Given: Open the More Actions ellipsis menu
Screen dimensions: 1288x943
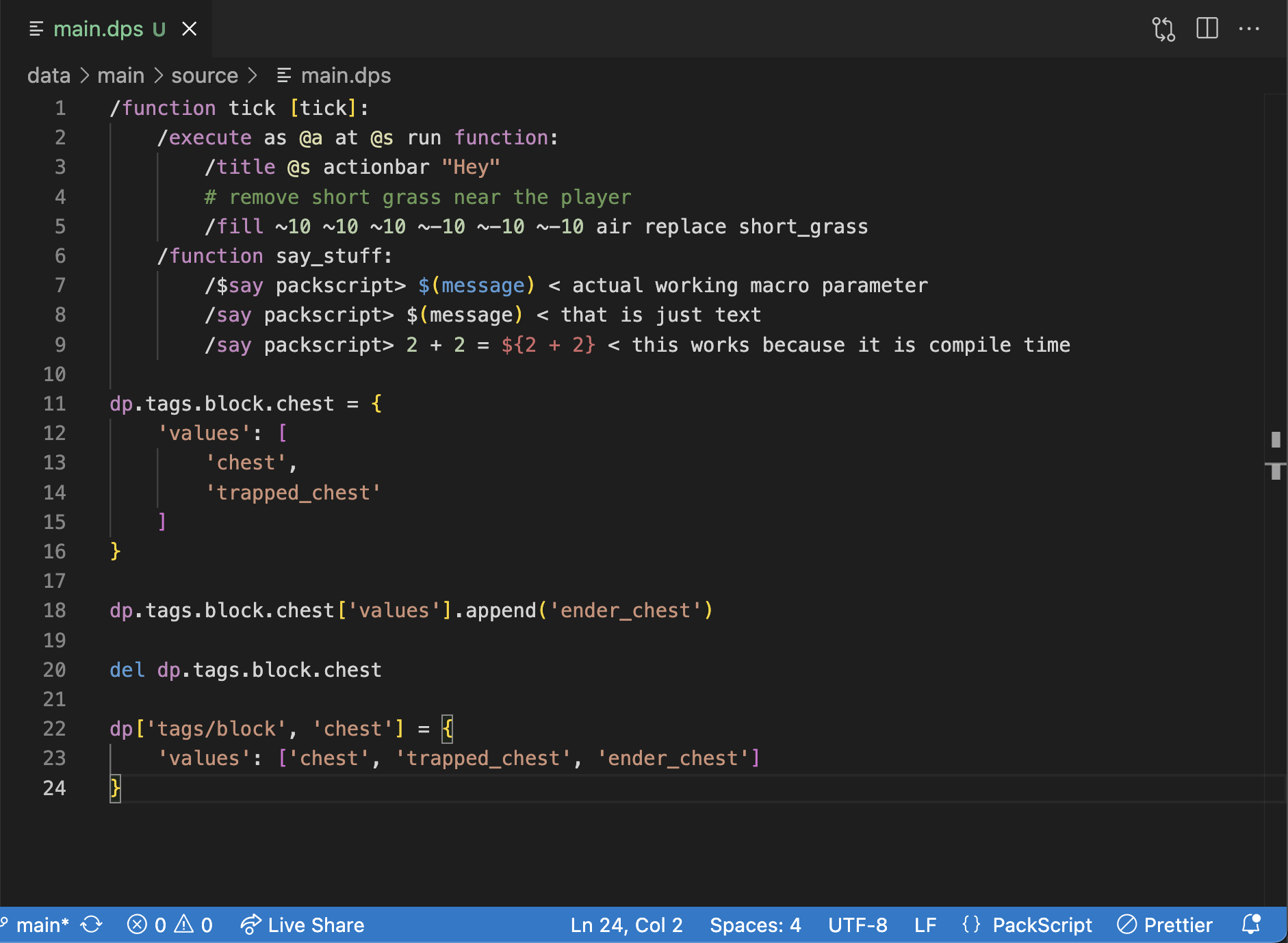Looking at the screenshot, I should (x=1249, y=29).
